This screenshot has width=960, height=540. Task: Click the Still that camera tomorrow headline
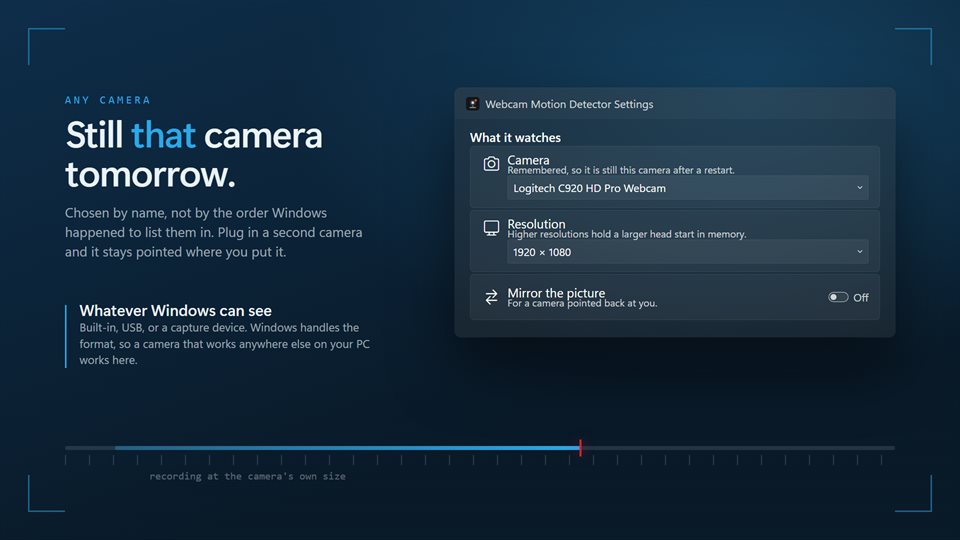pos(193,154)
